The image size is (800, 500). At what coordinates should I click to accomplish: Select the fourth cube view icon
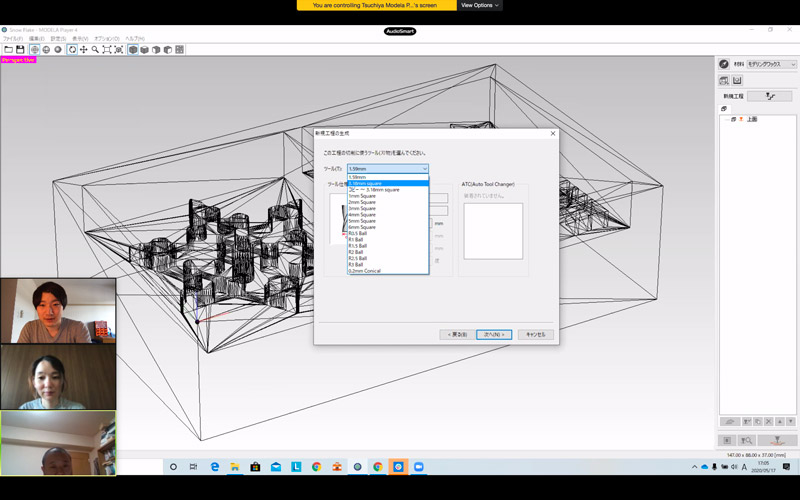168,49
